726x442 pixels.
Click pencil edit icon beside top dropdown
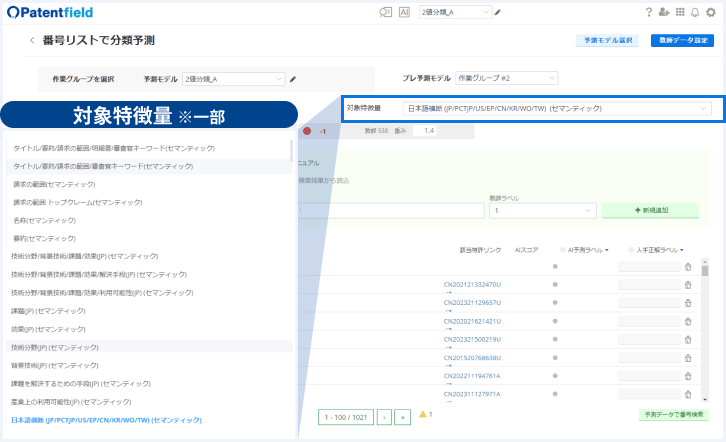click(x=498, y=12)
